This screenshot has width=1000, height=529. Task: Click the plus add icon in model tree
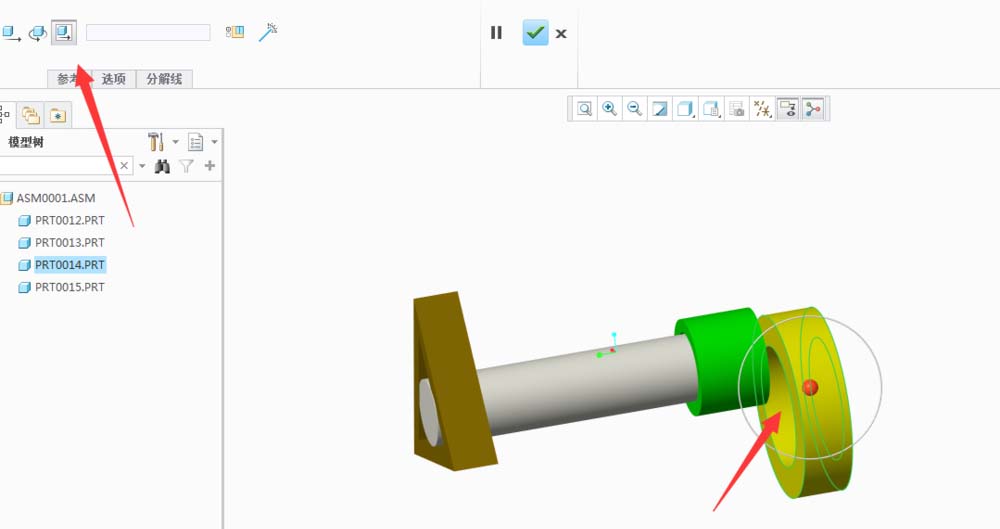(x=210, y=166)
